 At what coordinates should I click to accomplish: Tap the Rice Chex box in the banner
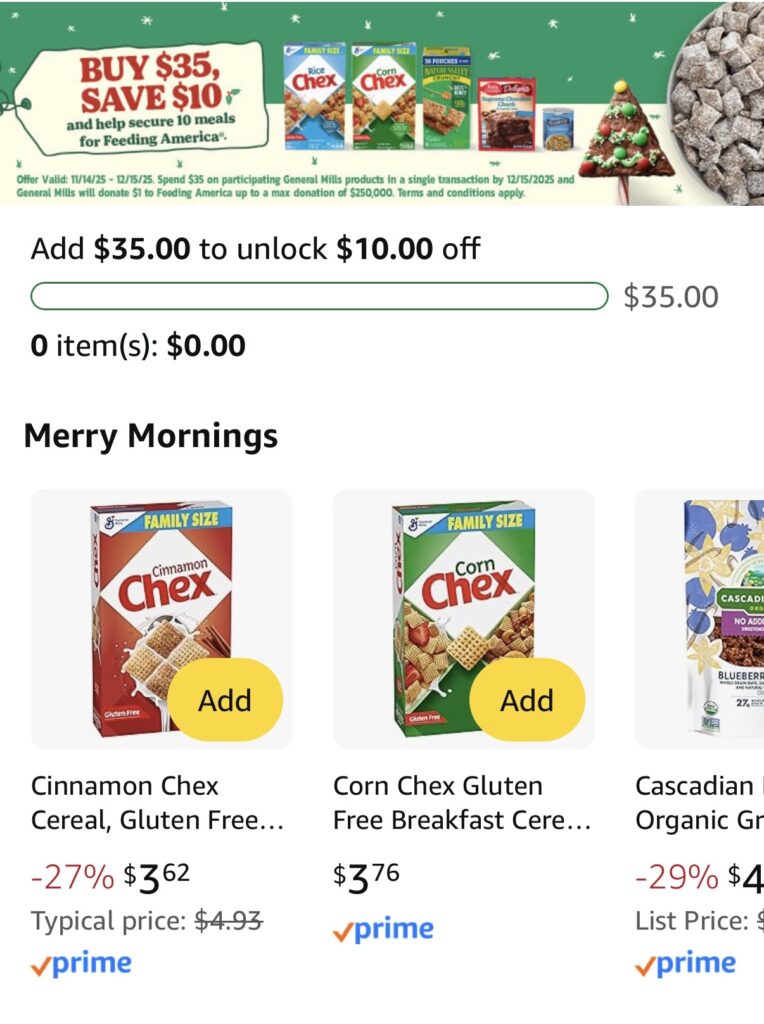[314, 96]
